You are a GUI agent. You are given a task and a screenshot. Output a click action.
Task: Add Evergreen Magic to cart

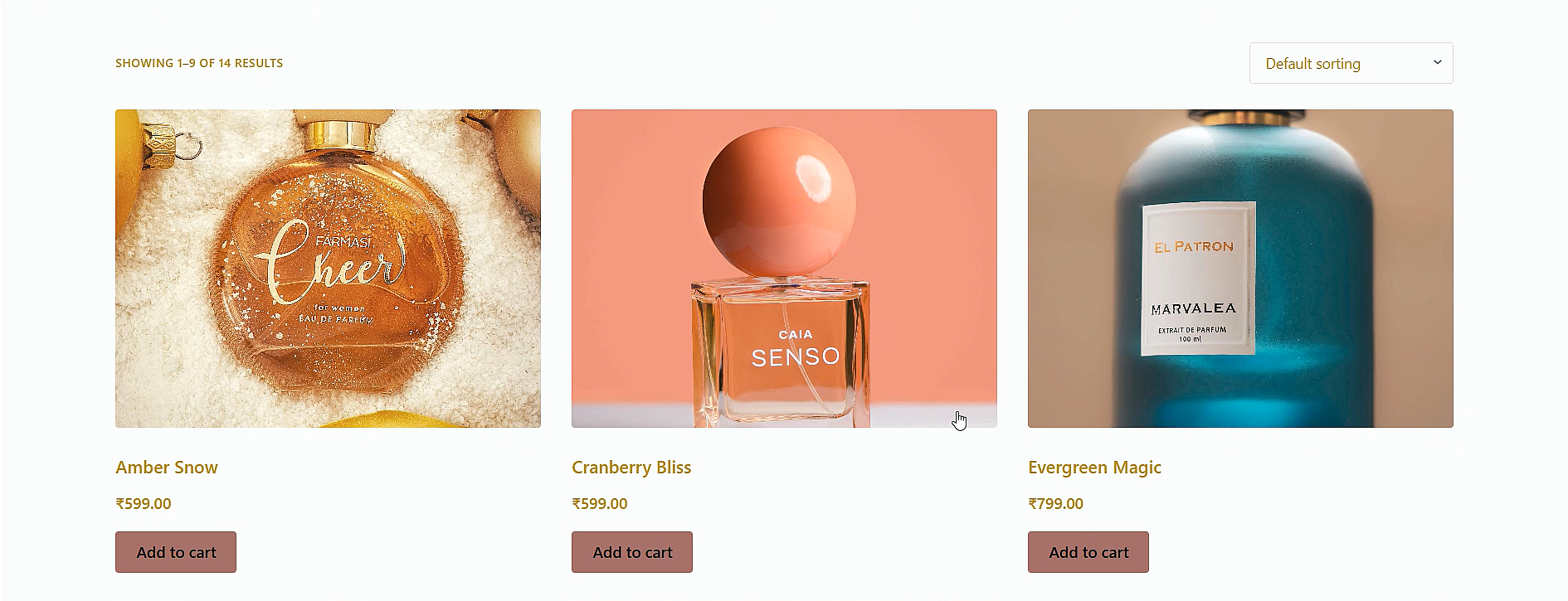1088,552
